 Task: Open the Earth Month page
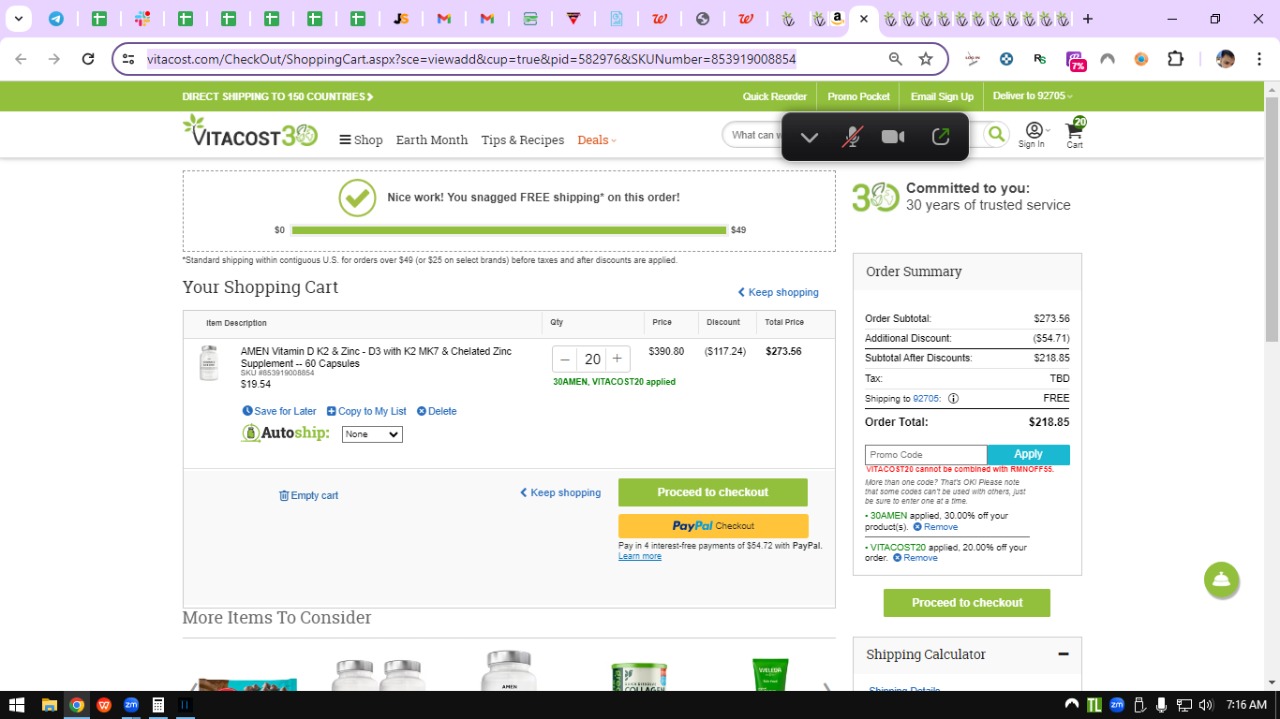(x=432, y=140)
